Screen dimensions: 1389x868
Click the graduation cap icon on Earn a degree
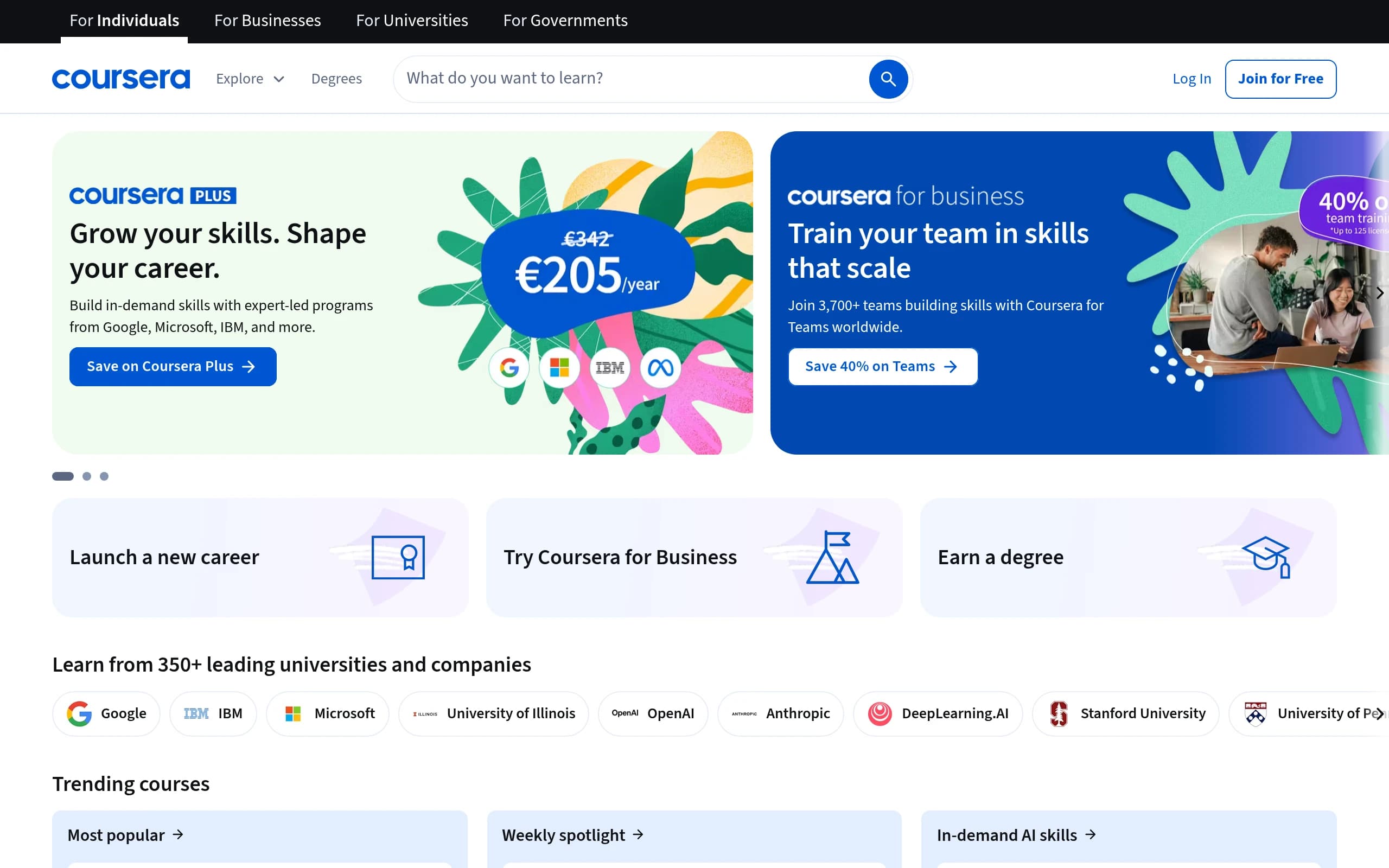click(x=1267, y=558)
